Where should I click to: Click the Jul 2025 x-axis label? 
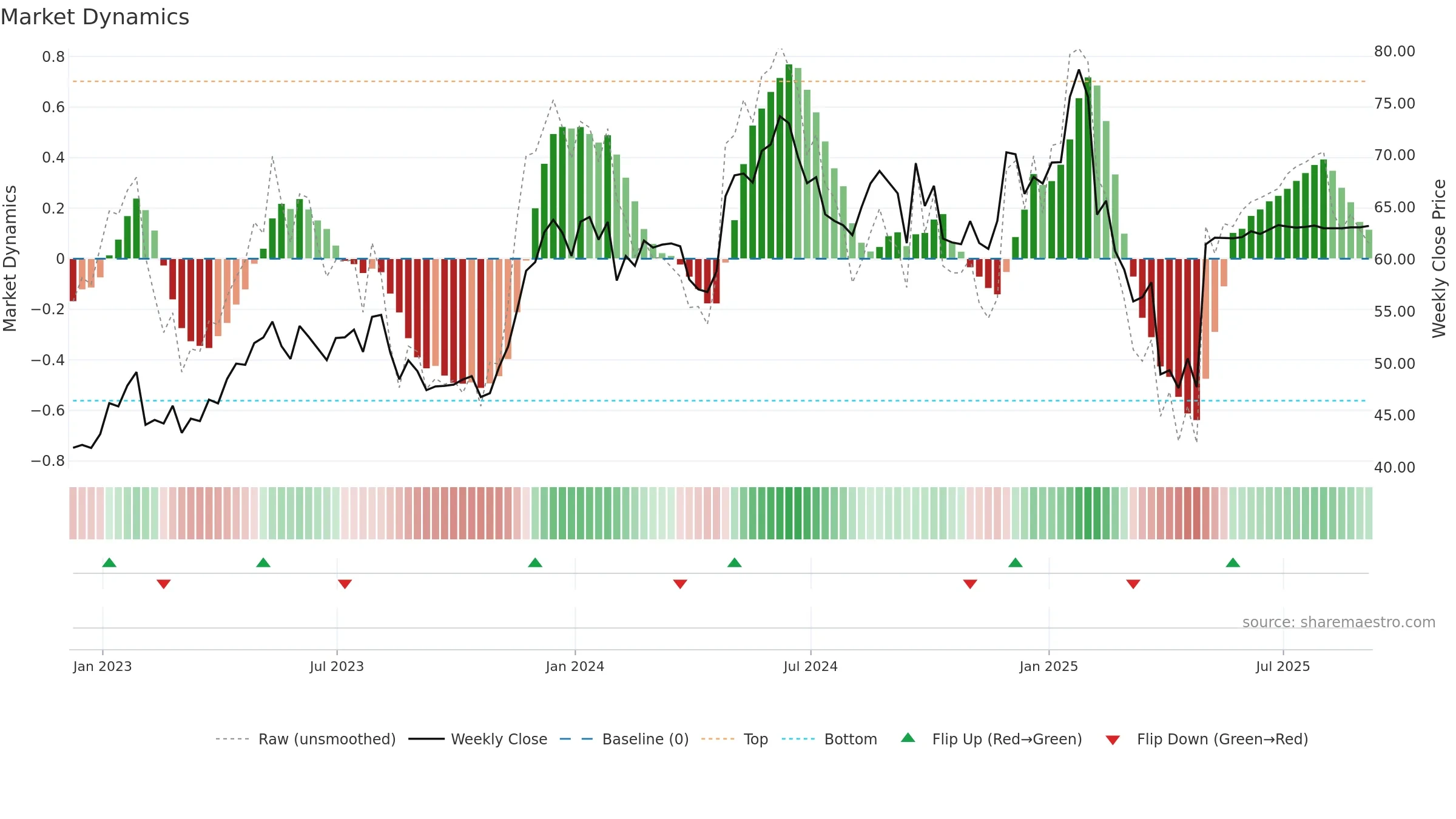[x=1283, y=666]
